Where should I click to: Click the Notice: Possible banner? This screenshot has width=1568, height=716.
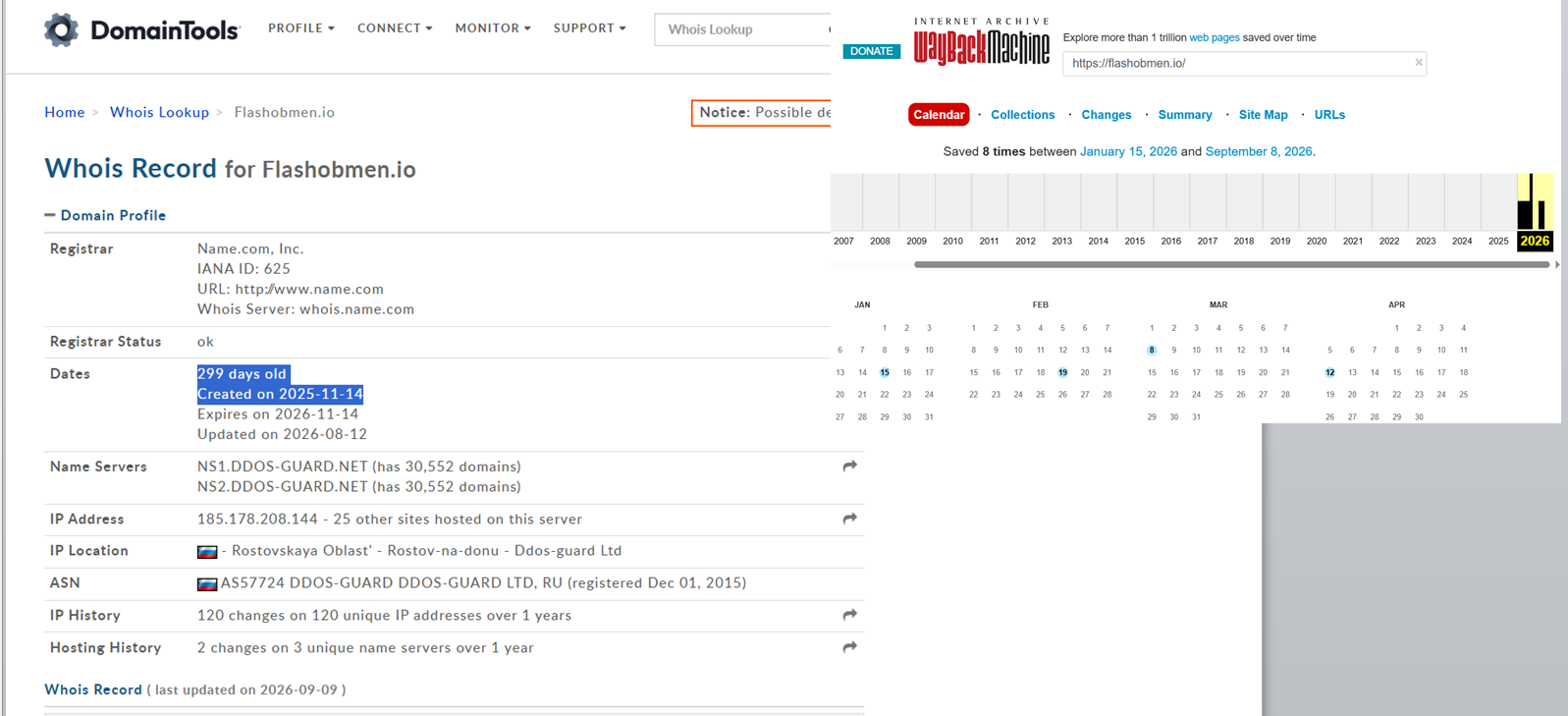click(761, 113)
